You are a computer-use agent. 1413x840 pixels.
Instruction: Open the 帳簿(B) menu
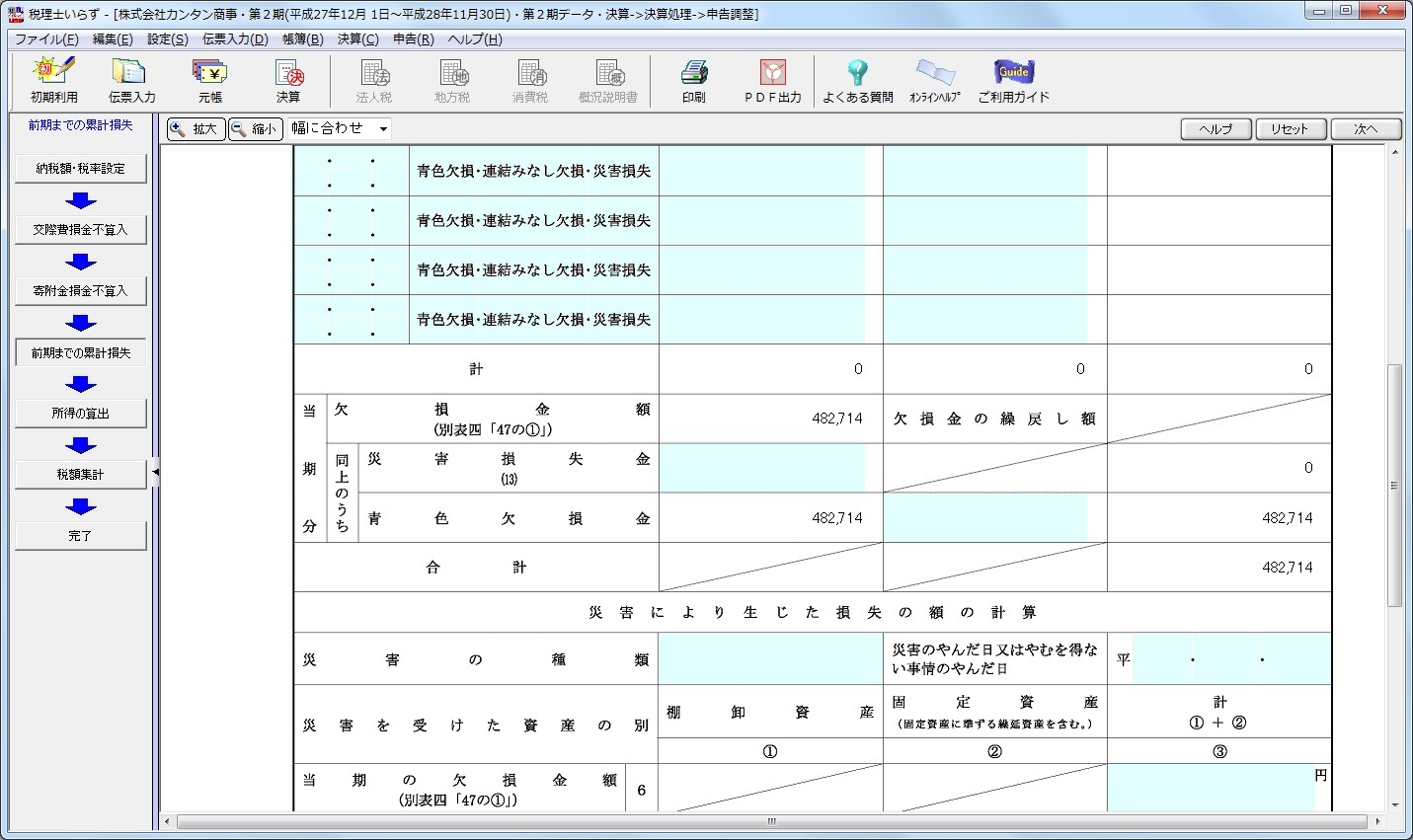(x=302, y=39)
